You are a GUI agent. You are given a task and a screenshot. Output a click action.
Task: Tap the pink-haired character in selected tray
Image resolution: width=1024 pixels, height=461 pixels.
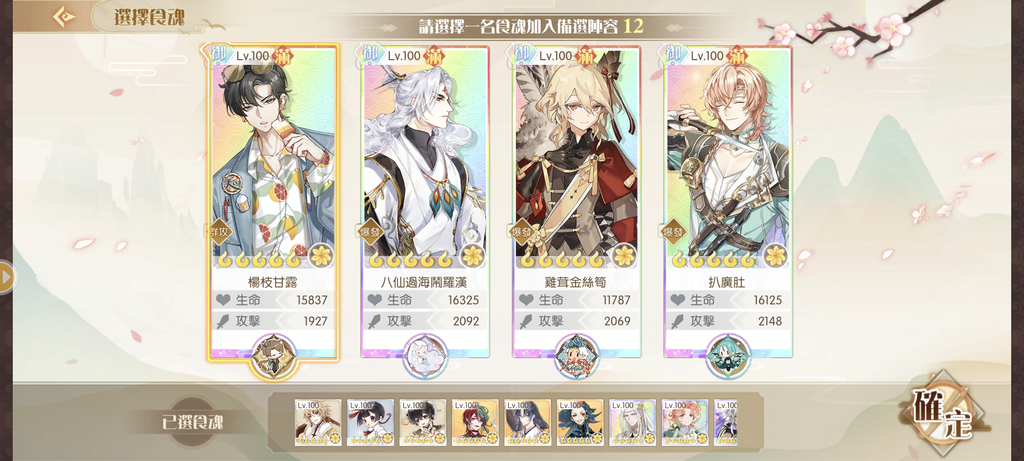(685, 422)
